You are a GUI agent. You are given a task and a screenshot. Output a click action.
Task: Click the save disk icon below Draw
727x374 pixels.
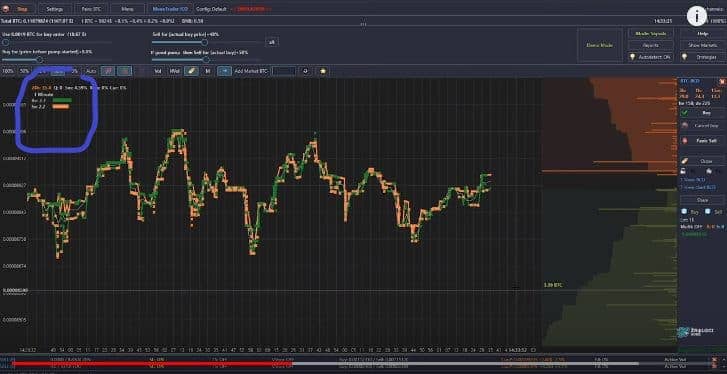(684, 171)
